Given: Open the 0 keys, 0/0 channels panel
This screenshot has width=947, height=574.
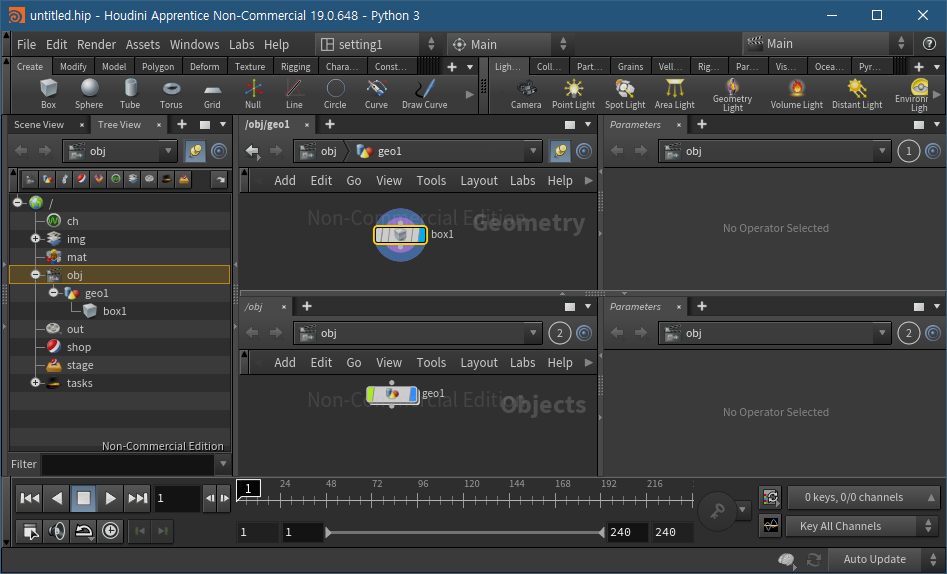Looking at the screenshot, I should tap(864, 497).
